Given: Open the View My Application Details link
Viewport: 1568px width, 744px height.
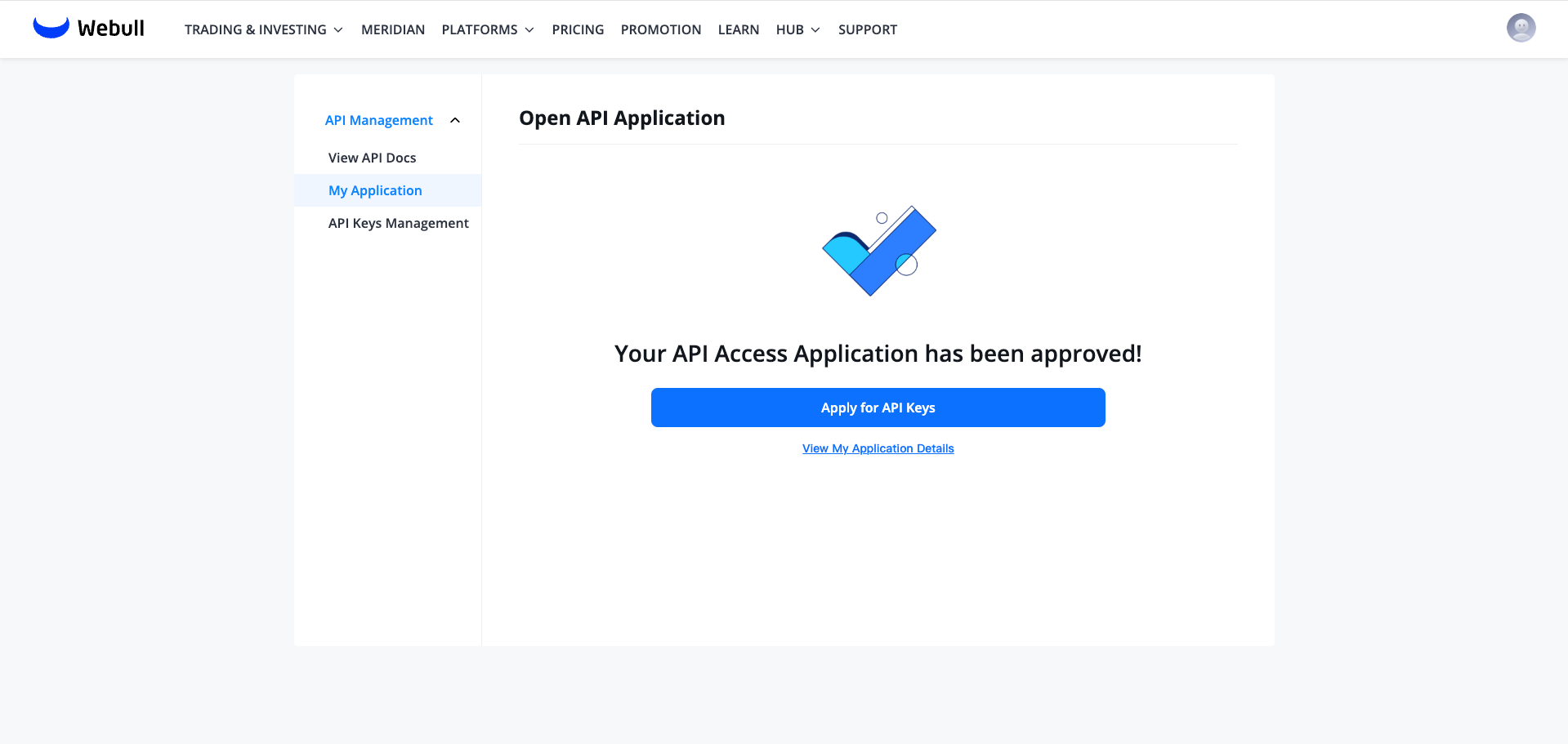Looking at the screenshot, I should point(878,448).
